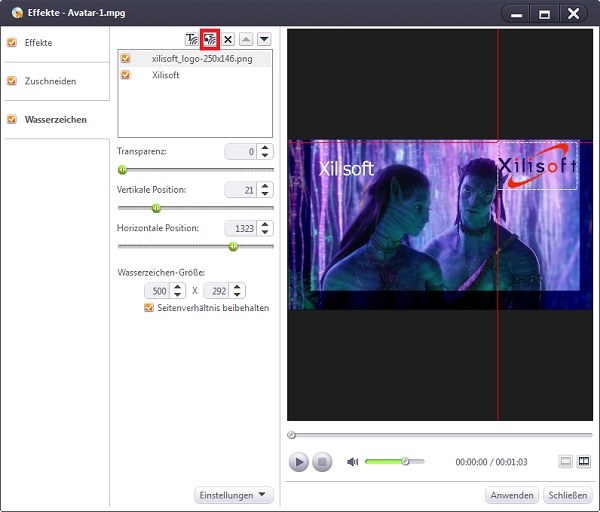Viewport: 600px width, 512px height.
Task: Click the Transparenz slider handle
Action: coord(122,170)
